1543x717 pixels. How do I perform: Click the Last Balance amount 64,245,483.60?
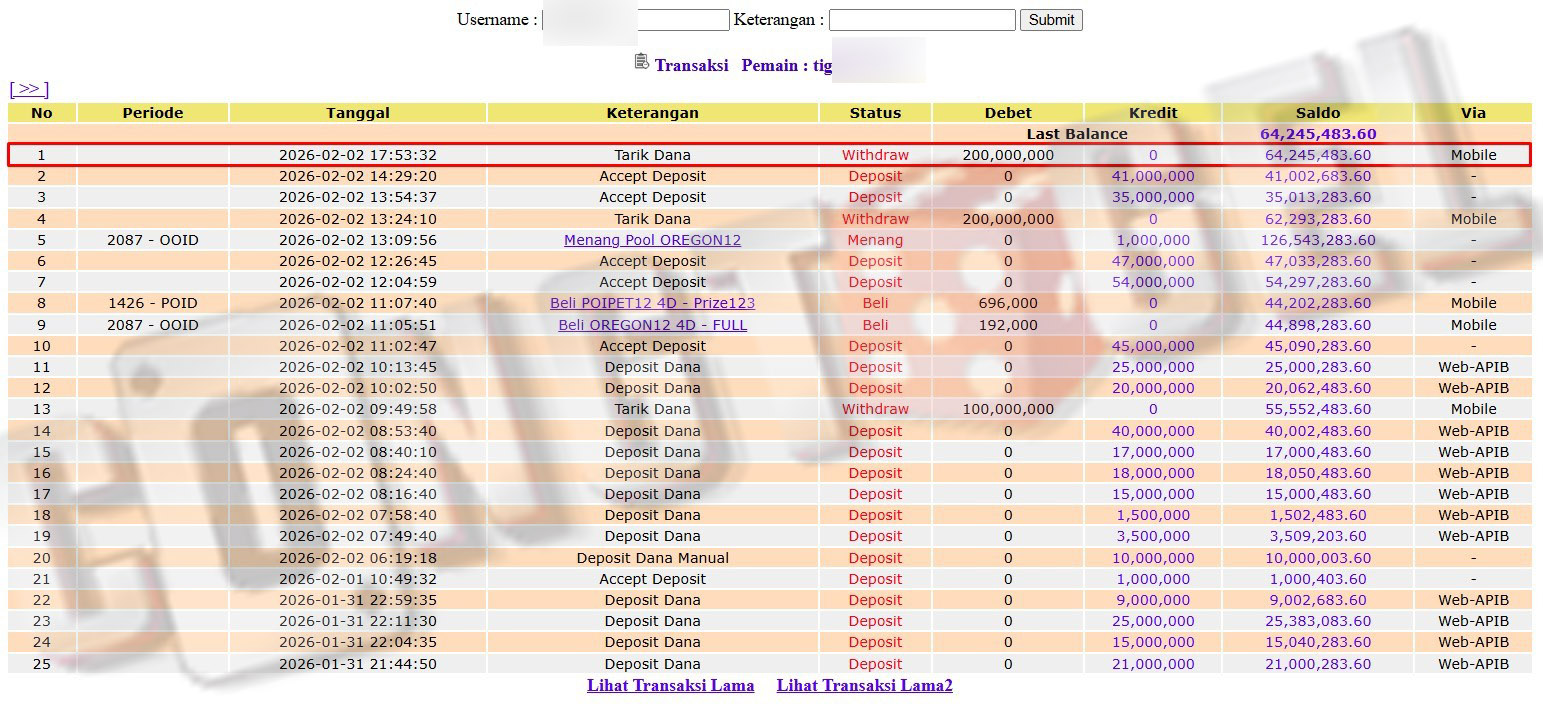1317,134
